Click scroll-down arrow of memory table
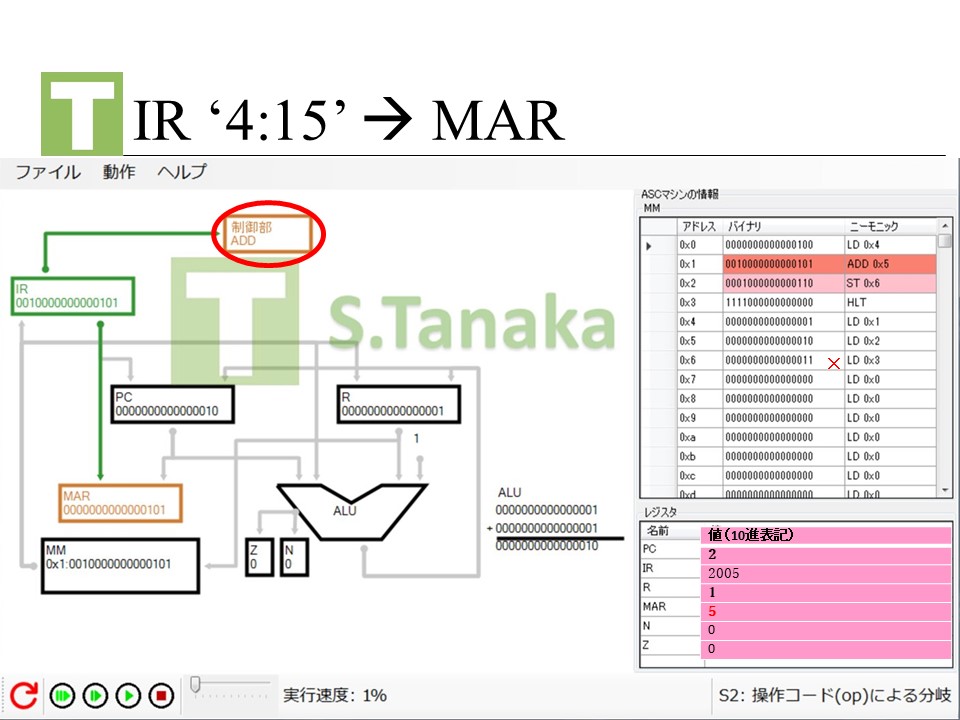 944,490
